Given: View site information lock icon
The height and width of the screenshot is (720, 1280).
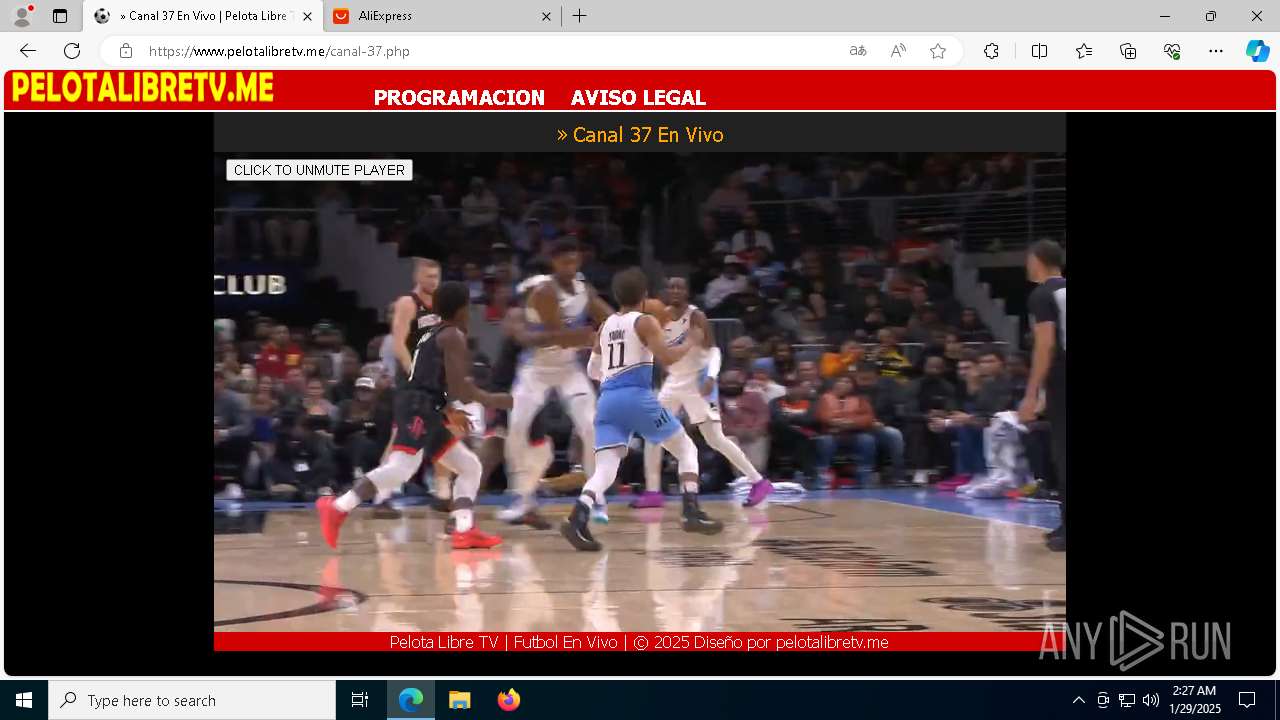Looking at the screenshot, I should click(x=126, y=51).
